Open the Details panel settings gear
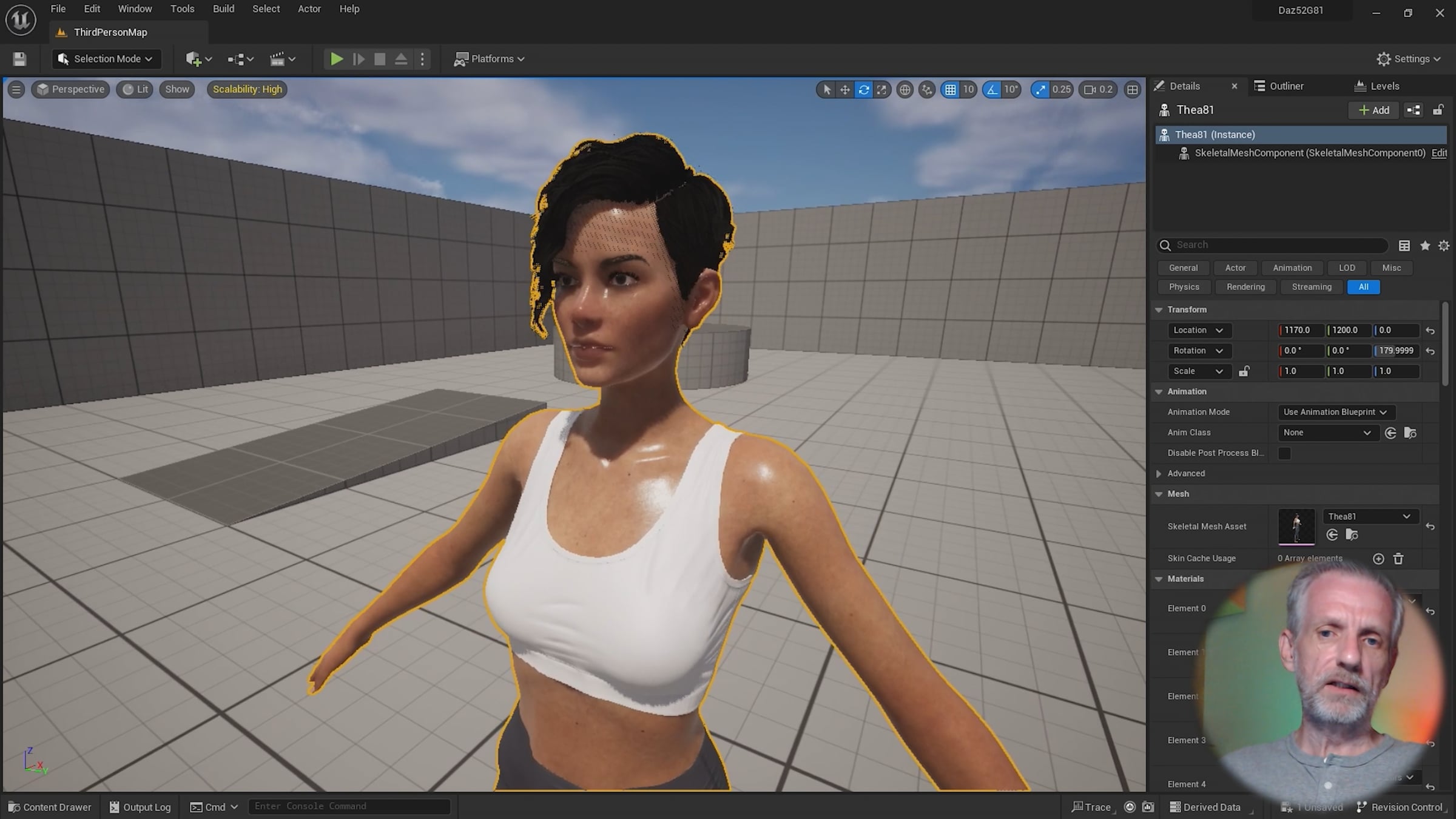This screenshot has width=1456, height=819. pyautogui.click(x=1444, y=245)
